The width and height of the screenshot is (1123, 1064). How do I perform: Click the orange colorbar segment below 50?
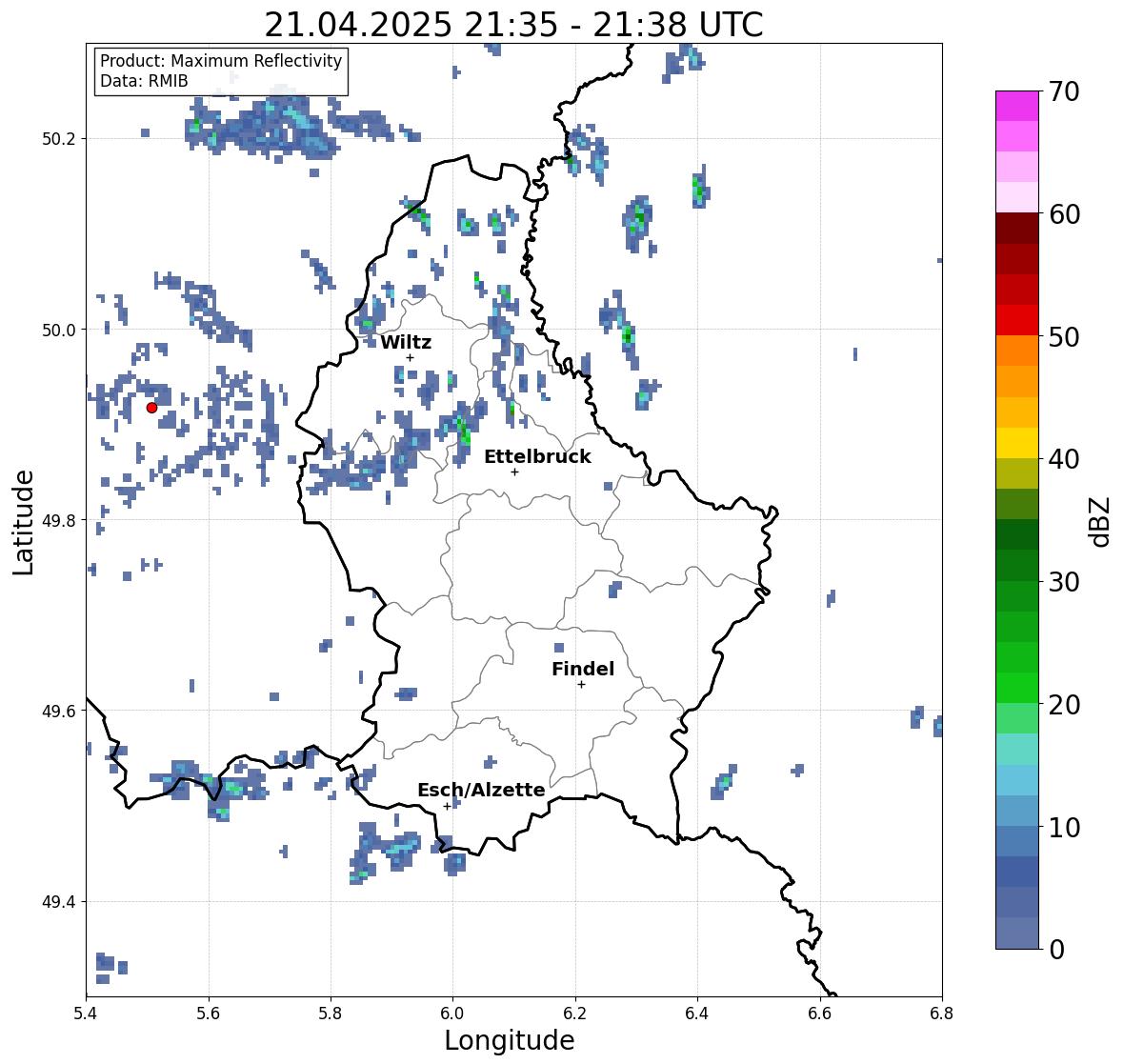(1017, 351)
